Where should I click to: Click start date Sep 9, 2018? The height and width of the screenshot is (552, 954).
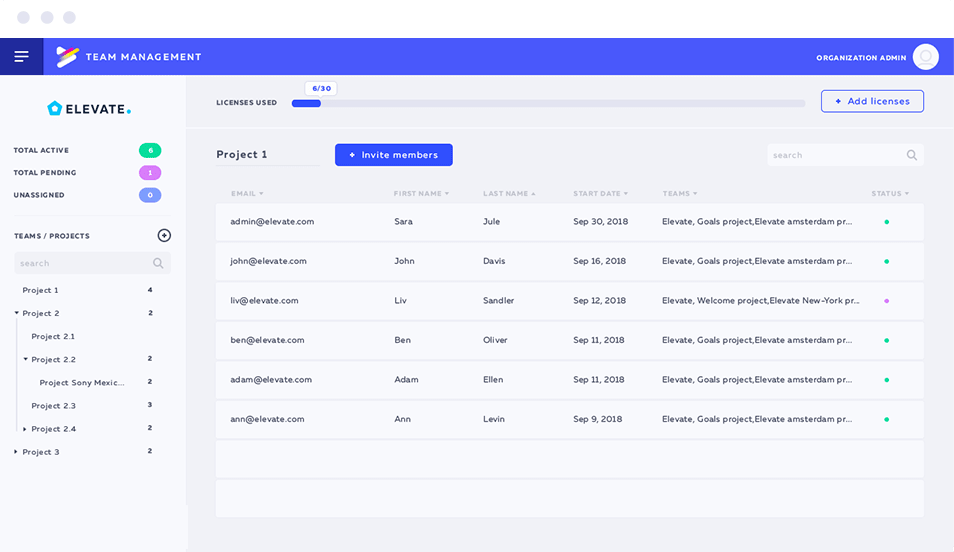(x=597, y=419)
